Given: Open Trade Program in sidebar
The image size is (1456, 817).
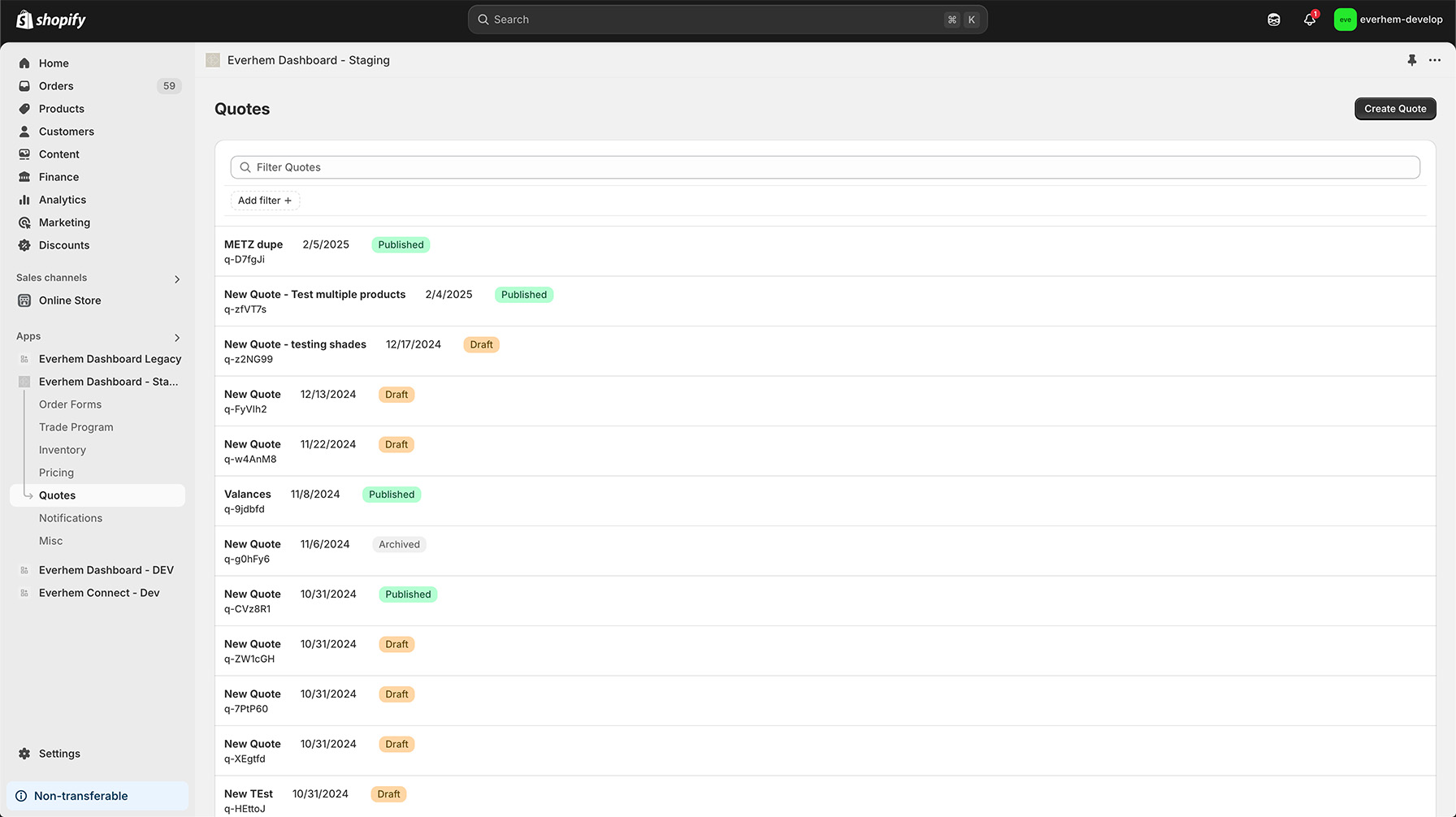Looking at the screenshot, I should point(76,427).
